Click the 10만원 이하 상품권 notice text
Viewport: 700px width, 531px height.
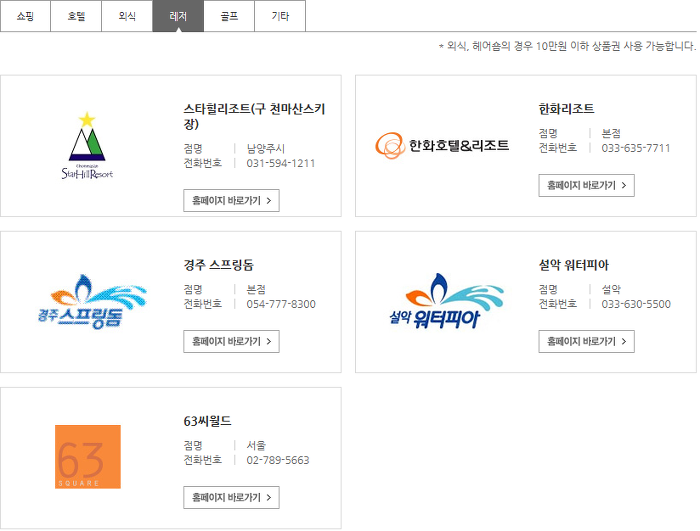click(567, 46)
